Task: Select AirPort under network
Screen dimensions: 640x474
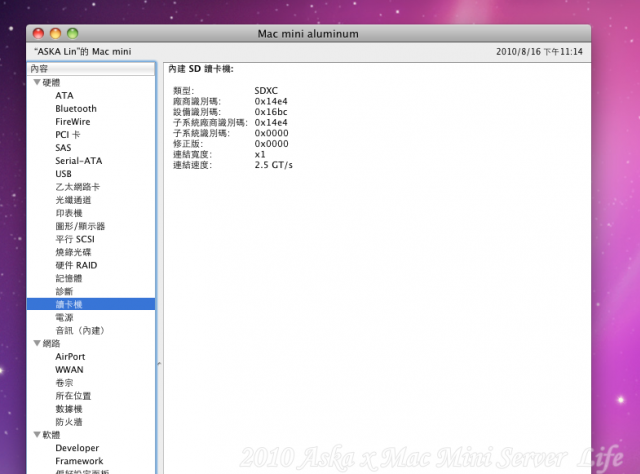Action: point(70,357)
